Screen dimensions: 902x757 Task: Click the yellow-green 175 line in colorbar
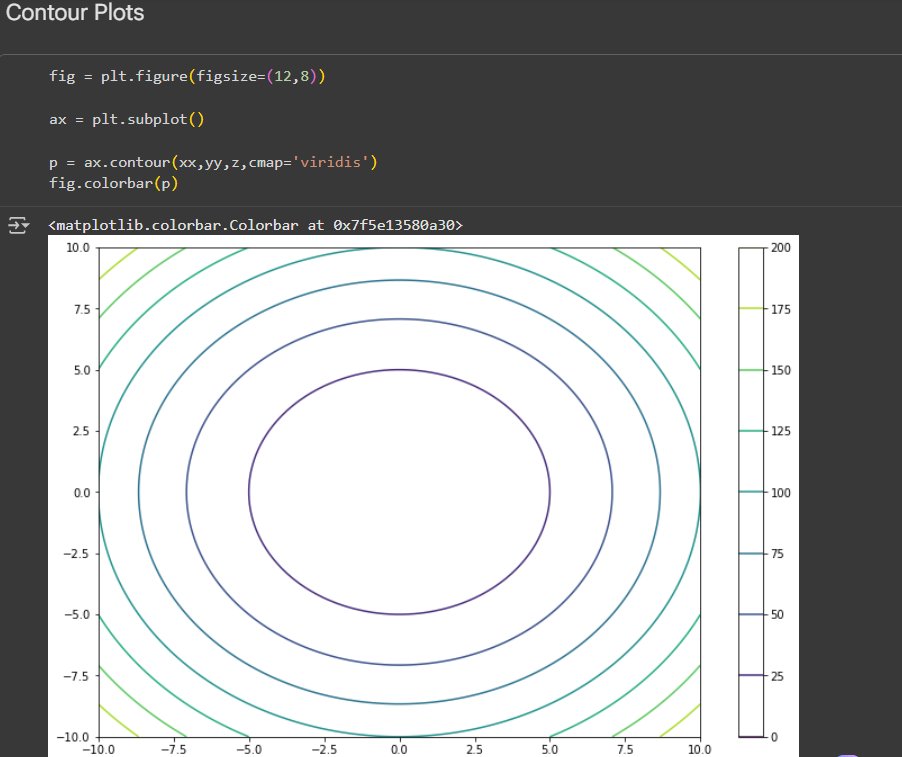(x=751, y=309)
